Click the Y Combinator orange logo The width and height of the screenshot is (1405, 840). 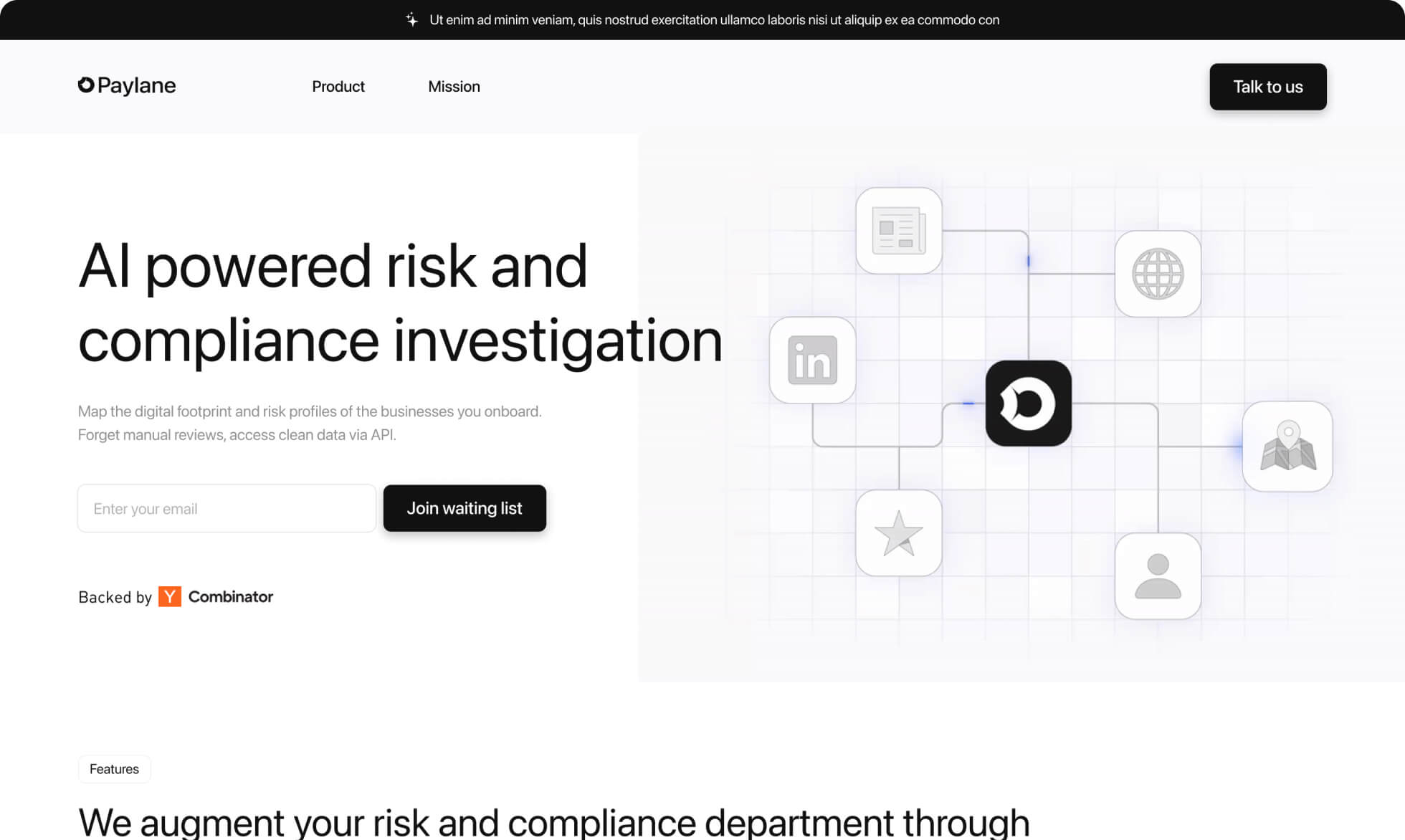tap(170, 596)
